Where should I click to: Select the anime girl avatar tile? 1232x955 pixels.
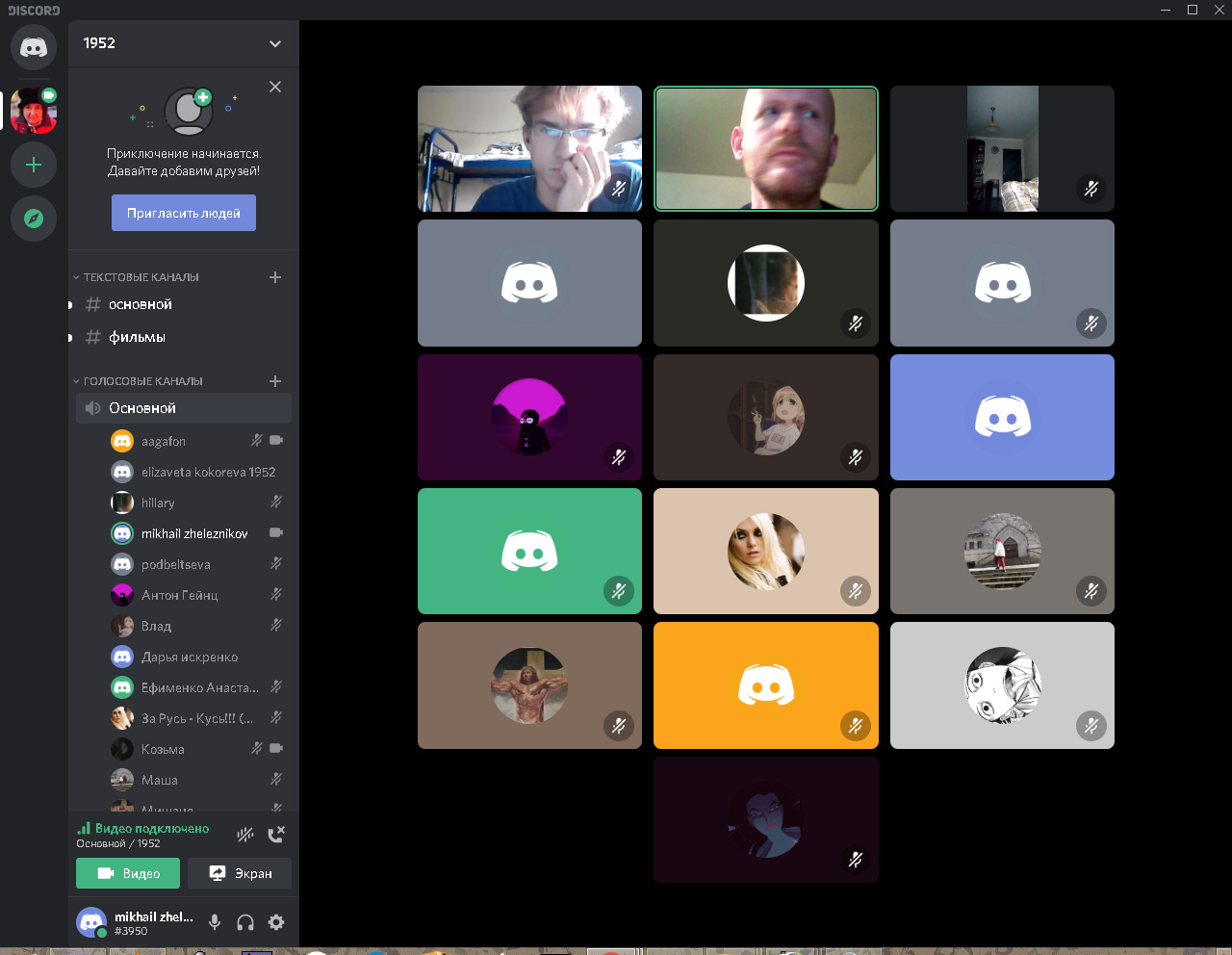pyautogui.click(x=766, y=417)
